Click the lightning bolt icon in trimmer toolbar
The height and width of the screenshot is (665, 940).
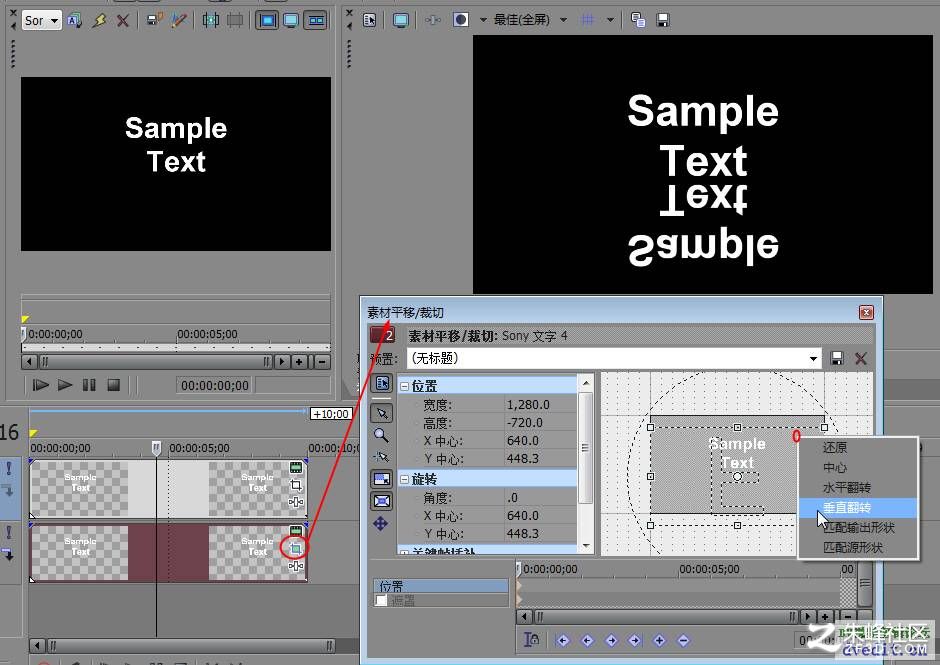[100, 20]
